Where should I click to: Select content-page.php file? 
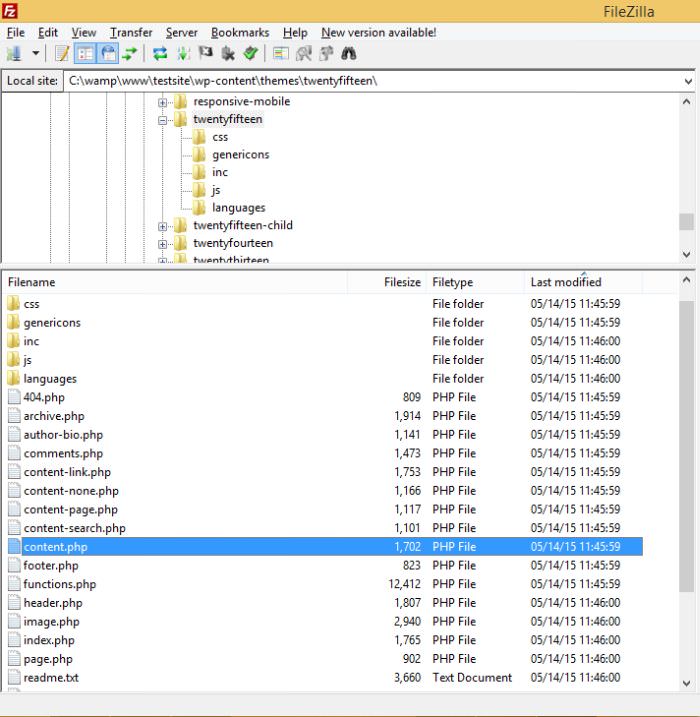click(323, 509)
